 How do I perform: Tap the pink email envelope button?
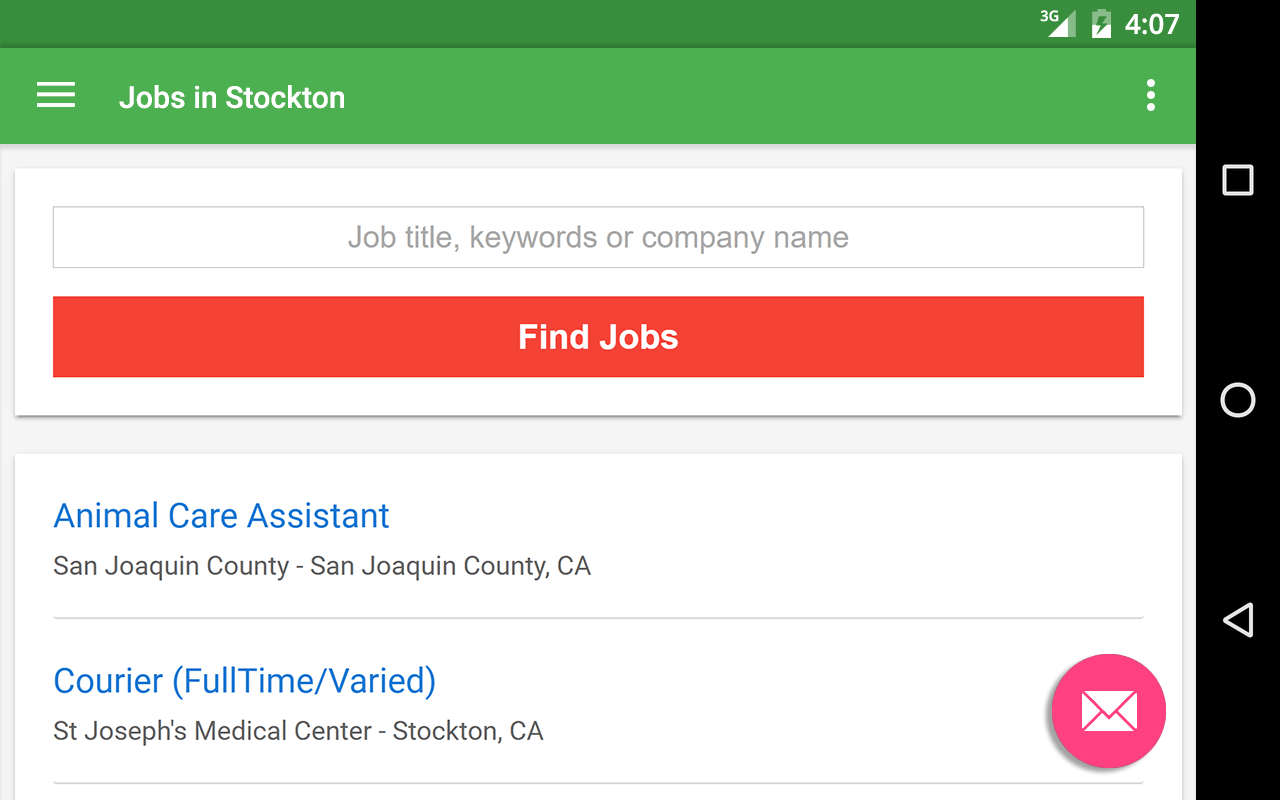pos(1108,711)
